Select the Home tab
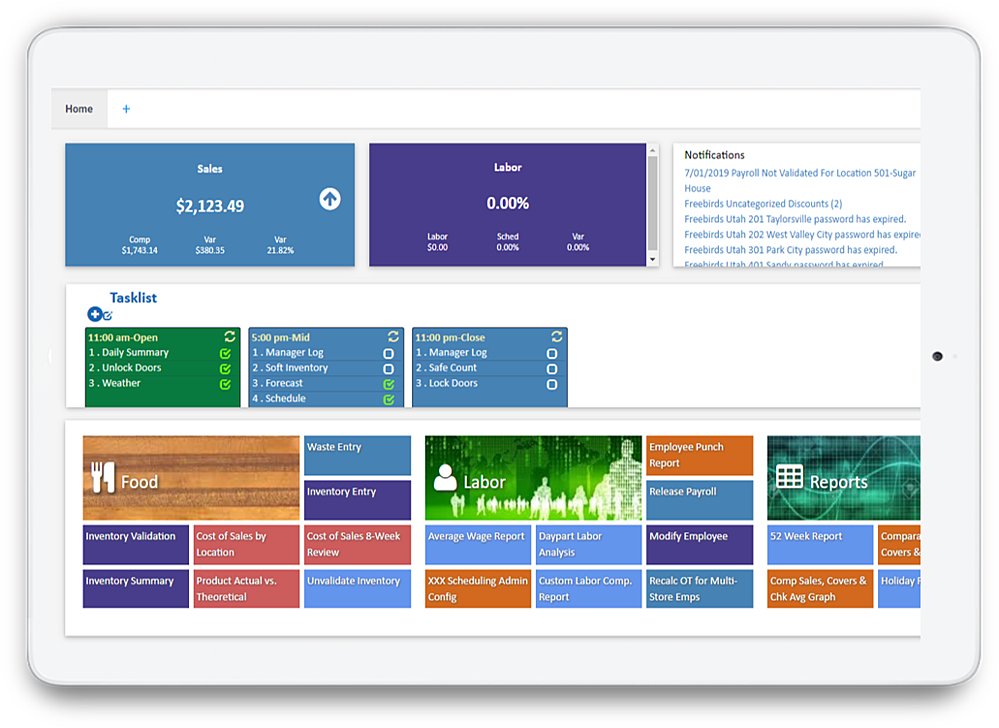This screenshot has width=999, height=728. pos(79,109)
